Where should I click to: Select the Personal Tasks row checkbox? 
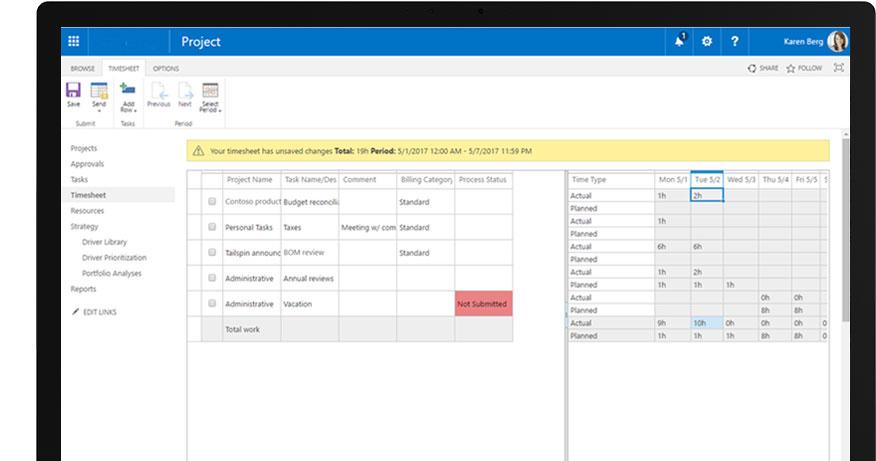click(x=212, y=228)
